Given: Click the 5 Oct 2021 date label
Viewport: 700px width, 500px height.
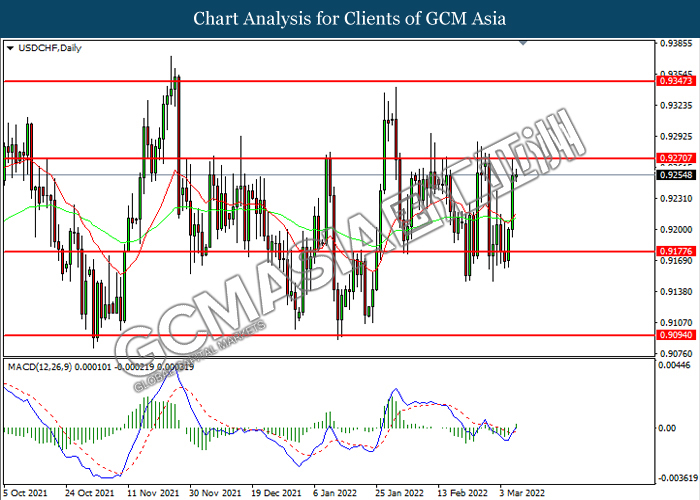Looking at the screenshot, I should (25, 493).
